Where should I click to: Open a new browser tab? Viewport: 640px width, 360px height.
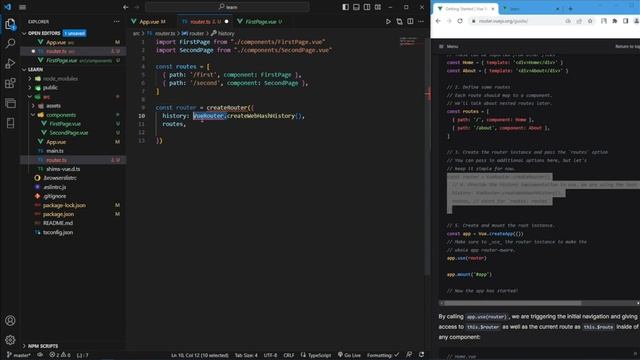pos(570,9)
